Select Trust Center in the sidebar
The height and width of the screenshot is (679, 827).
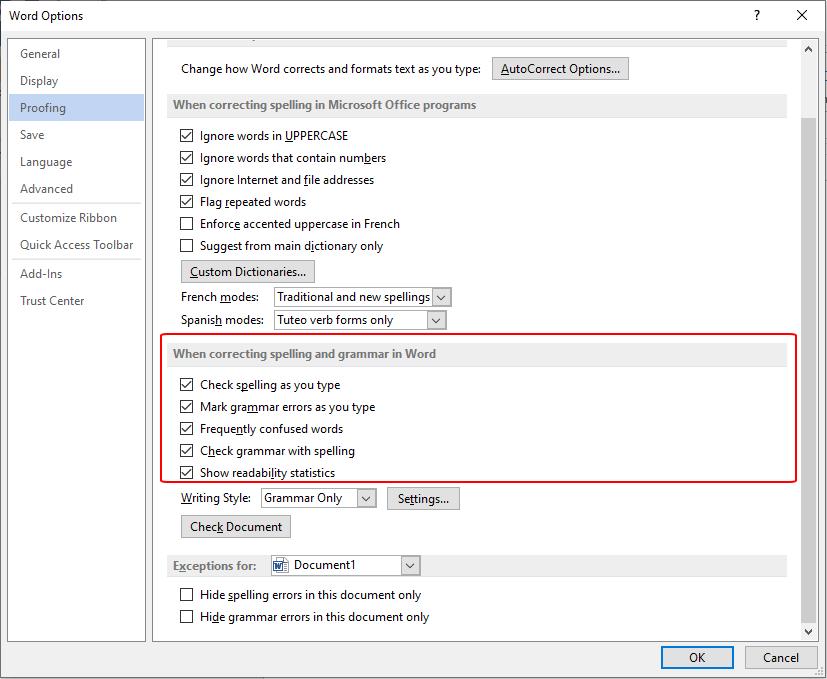[x=52, y=301]
